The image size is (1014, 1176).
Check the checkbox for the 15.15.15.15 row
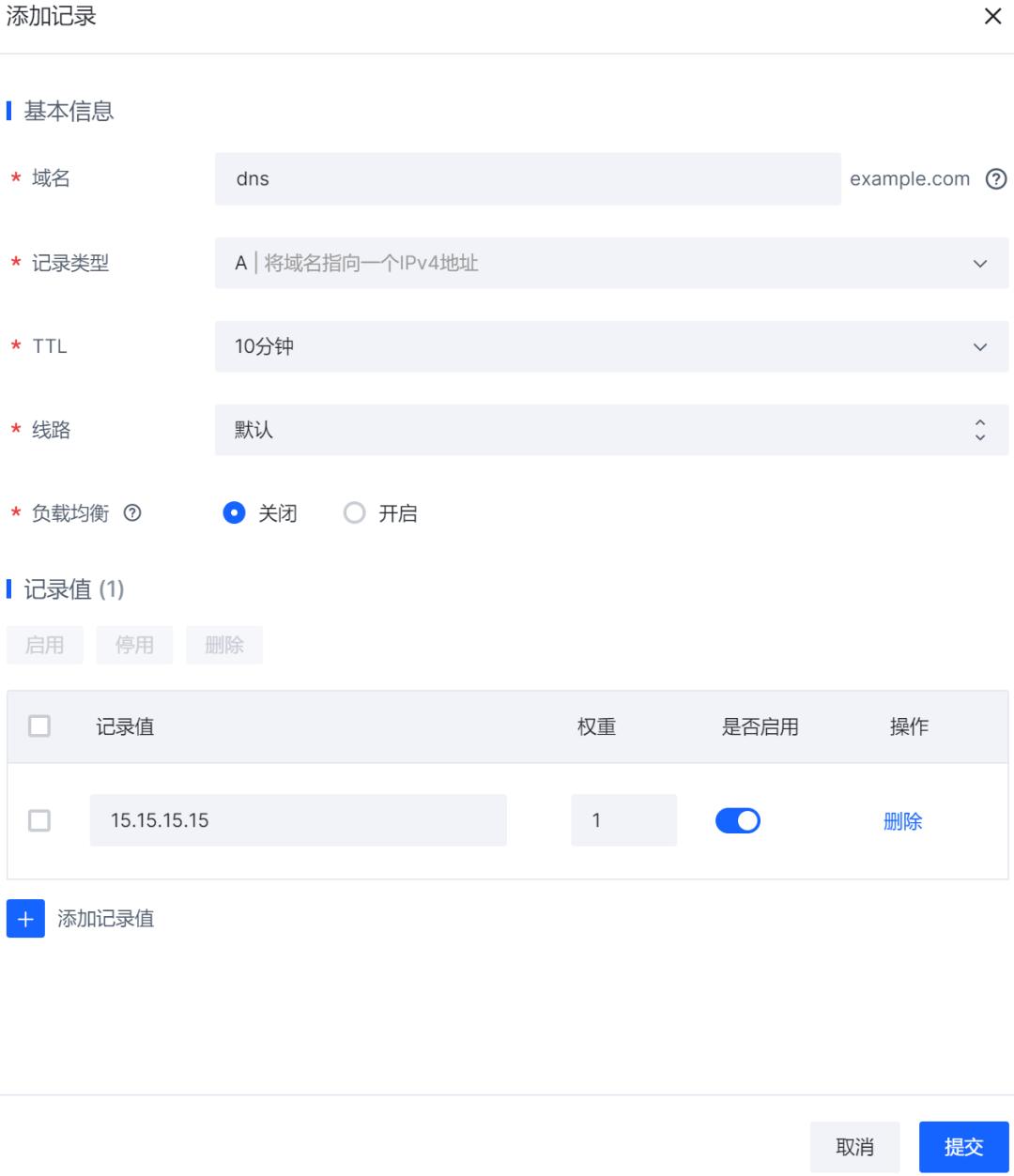coord(38,819)
